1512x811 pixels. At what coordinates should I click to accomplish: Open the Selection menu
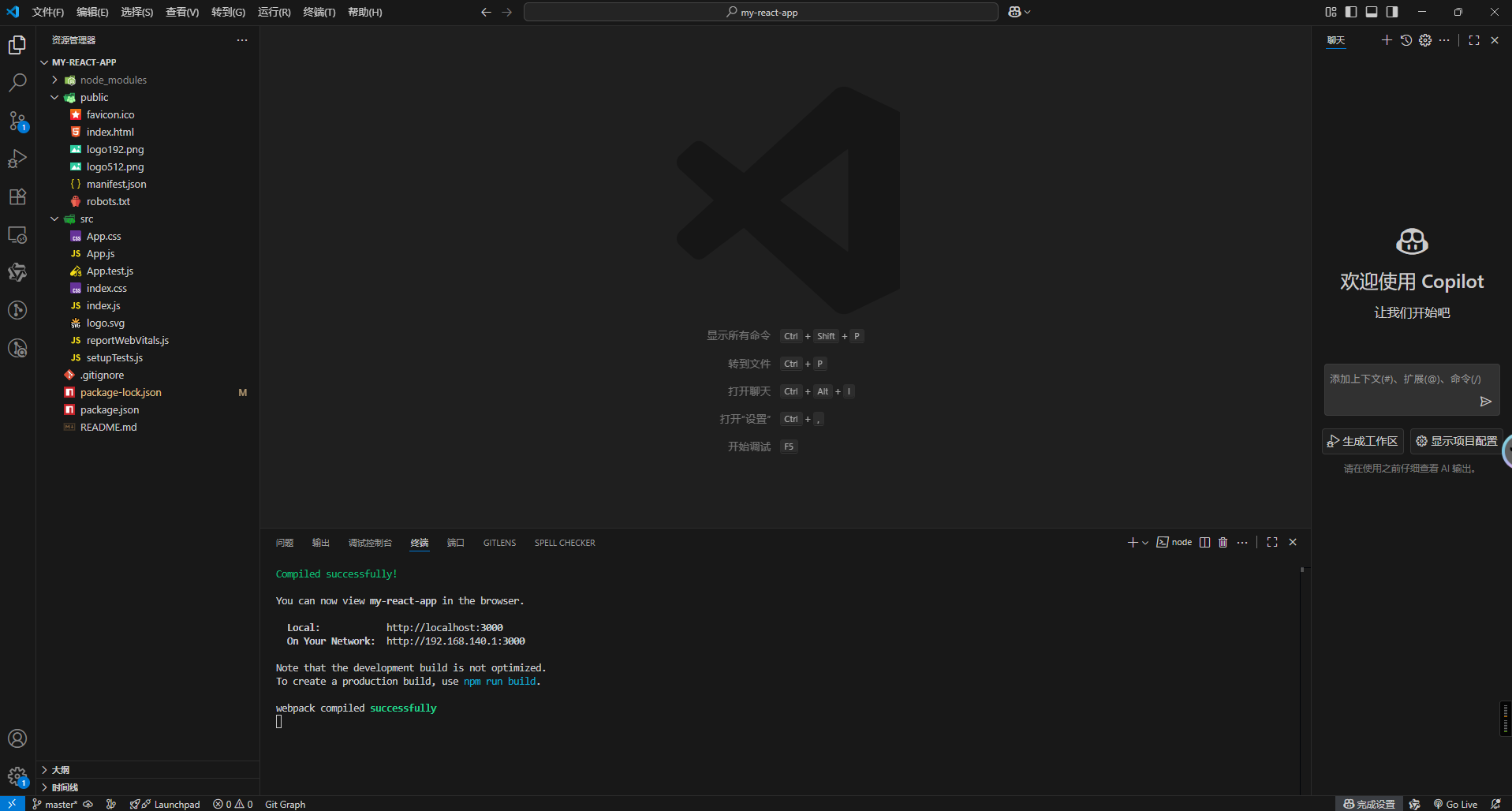137,12
